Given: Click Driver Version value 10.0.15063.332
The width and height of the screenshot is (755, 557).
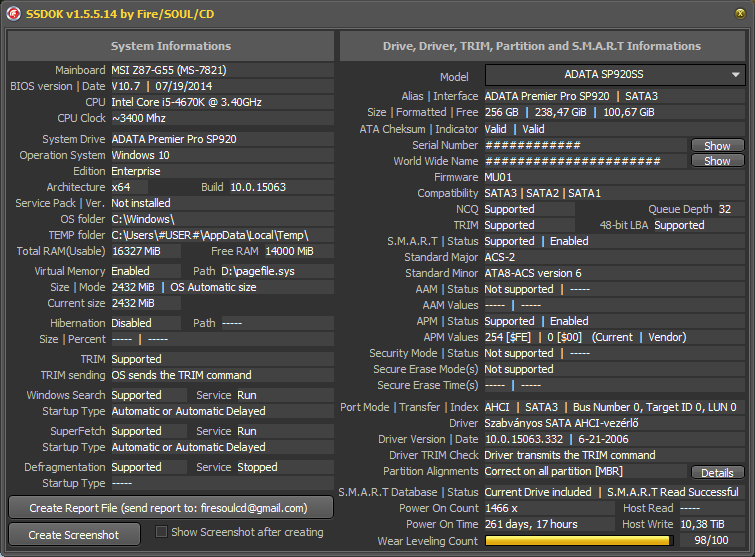Looking at the screenshot, I should (524, 439).
